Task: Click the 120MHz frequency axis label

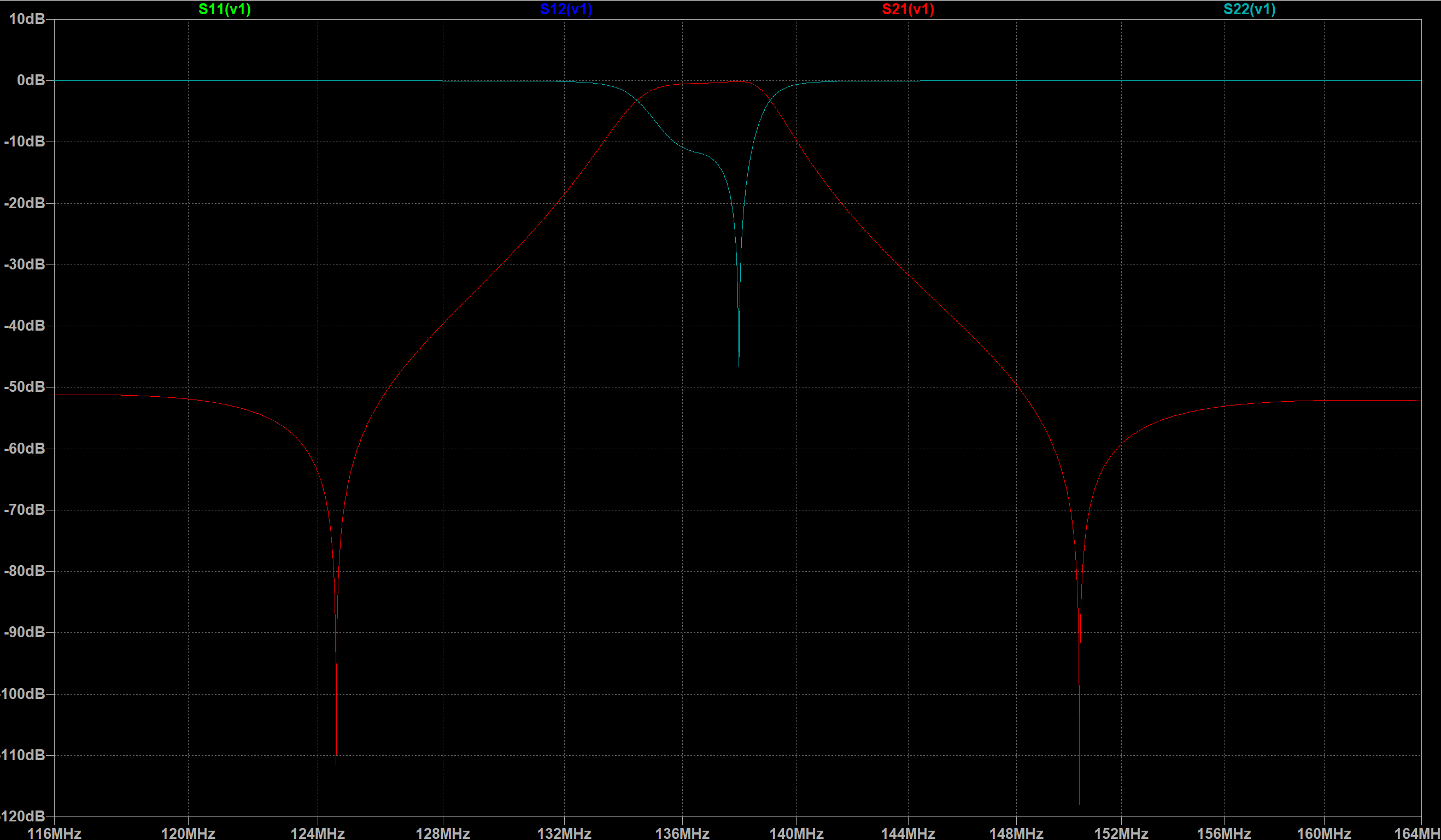Action: click(188, 833)
